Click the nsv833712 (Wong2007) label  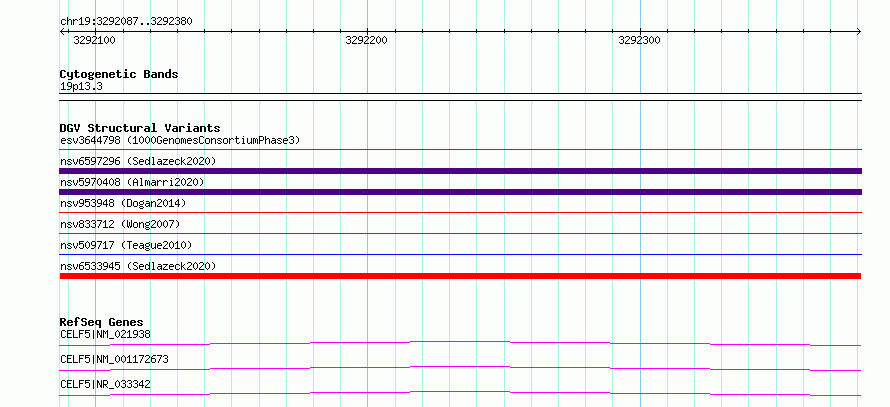[120, 224]
